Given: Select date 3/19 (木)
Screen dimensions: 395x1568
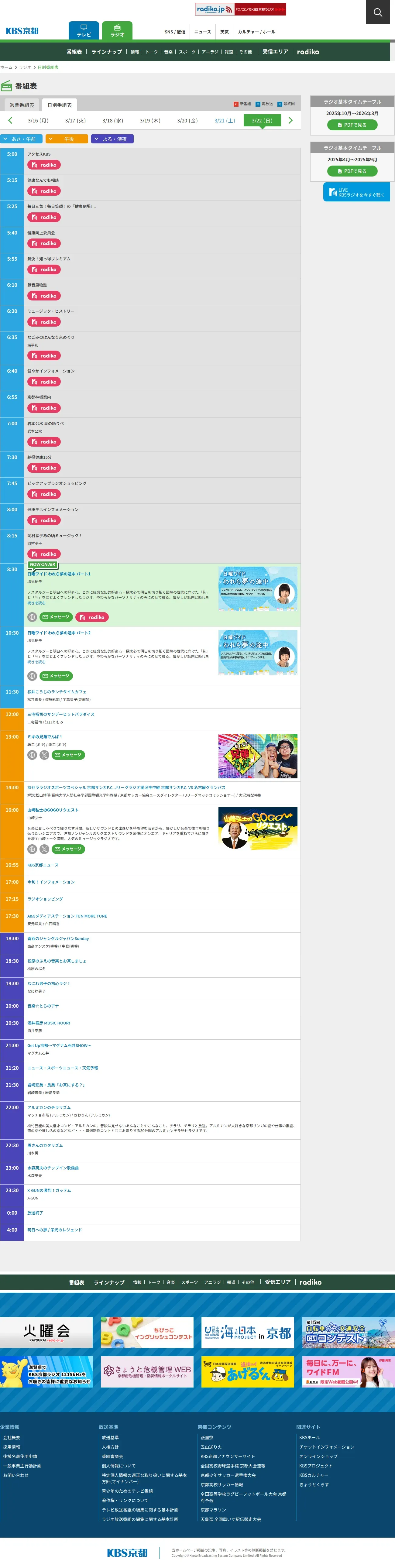Looking at the screenshot, I should [x=150, y=121].
